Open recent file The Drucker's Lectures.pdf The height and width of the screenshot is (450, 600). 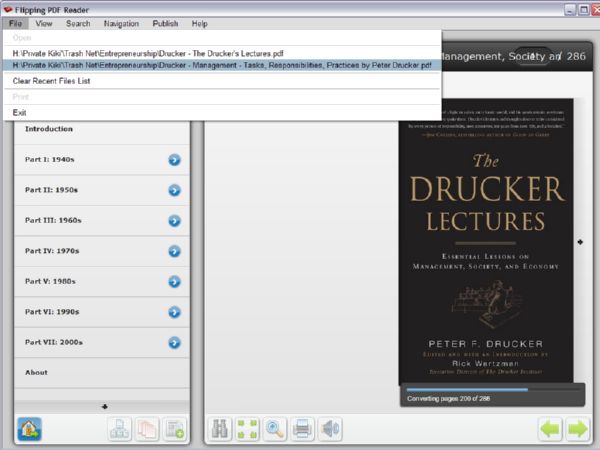[x=222, y=53]
